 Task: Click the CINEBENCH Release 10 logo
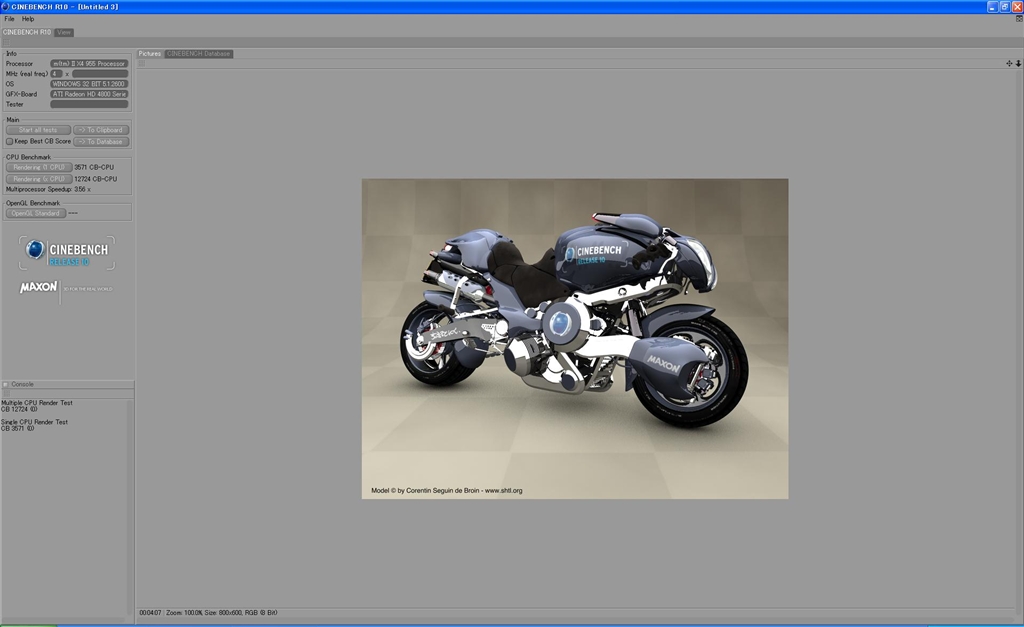66,252
